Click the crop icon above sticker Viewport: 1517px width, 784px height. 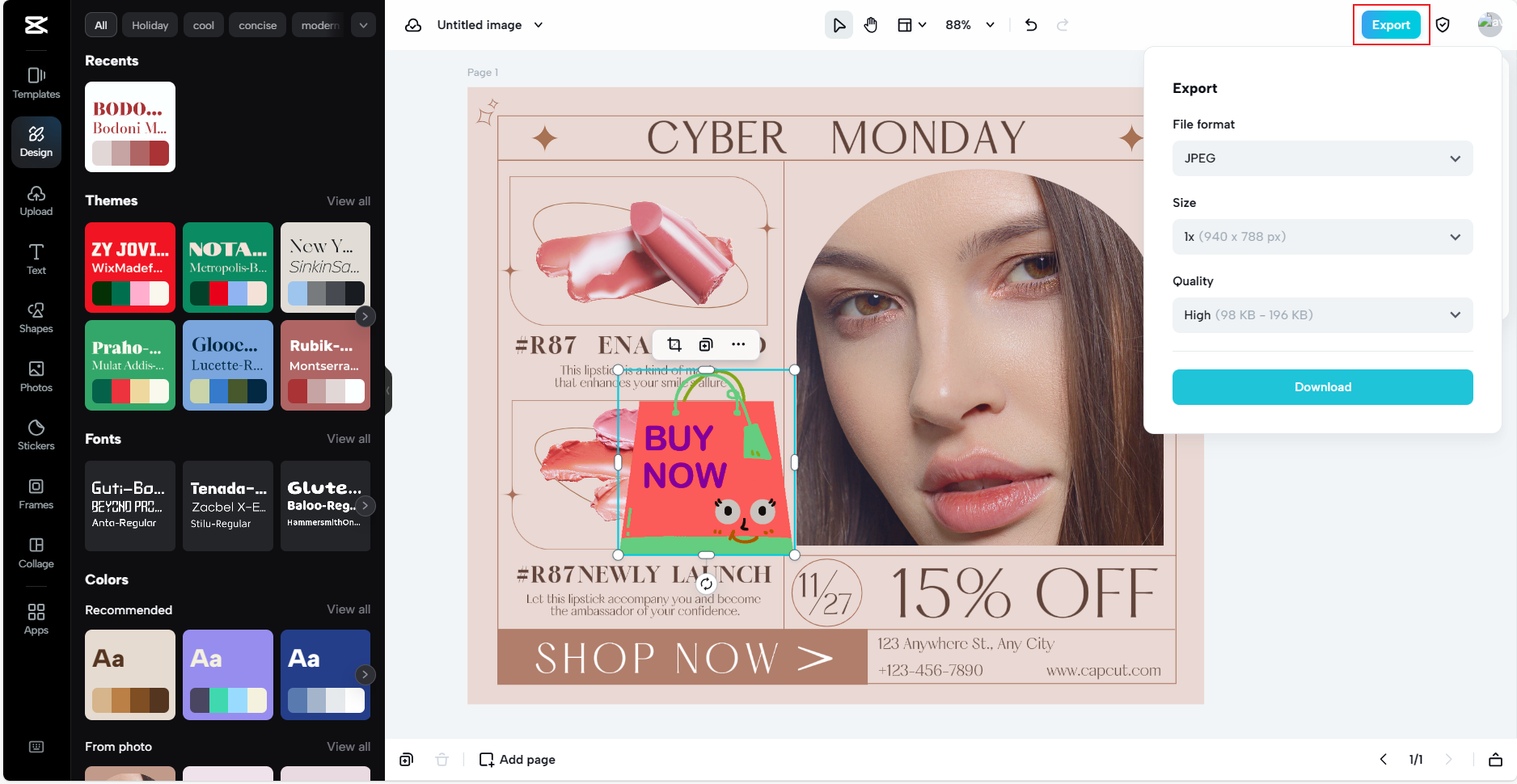[674, 345]
